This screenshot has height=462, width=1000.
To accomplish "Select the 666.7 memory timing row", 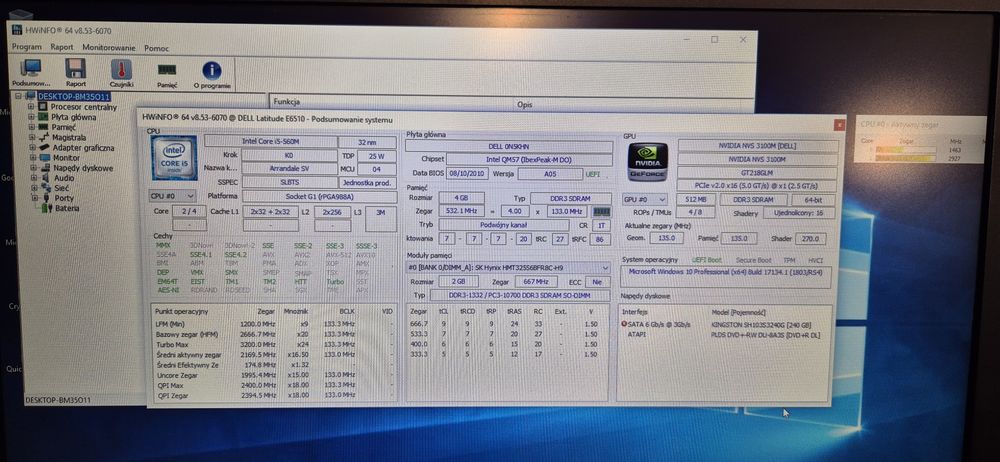I will [508, 324].
